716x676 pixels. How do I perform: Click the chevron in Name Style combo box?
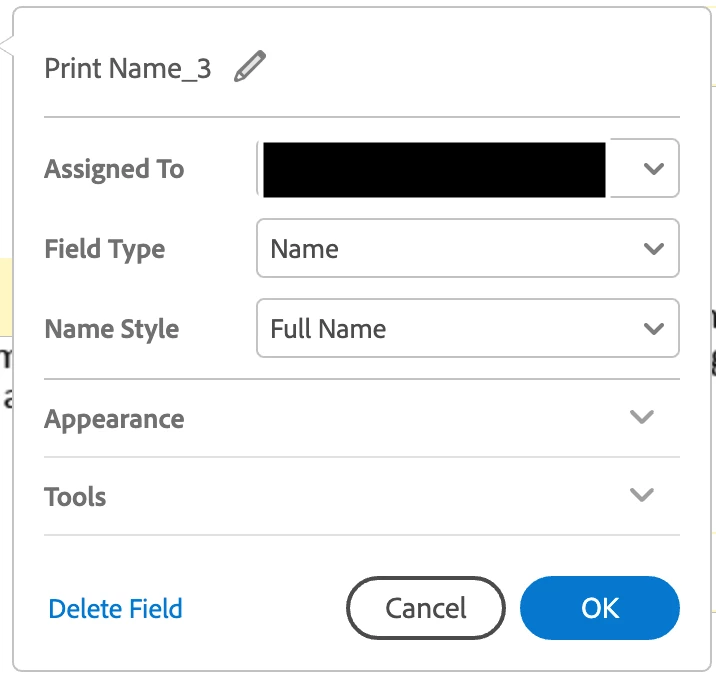click(654, 328)
